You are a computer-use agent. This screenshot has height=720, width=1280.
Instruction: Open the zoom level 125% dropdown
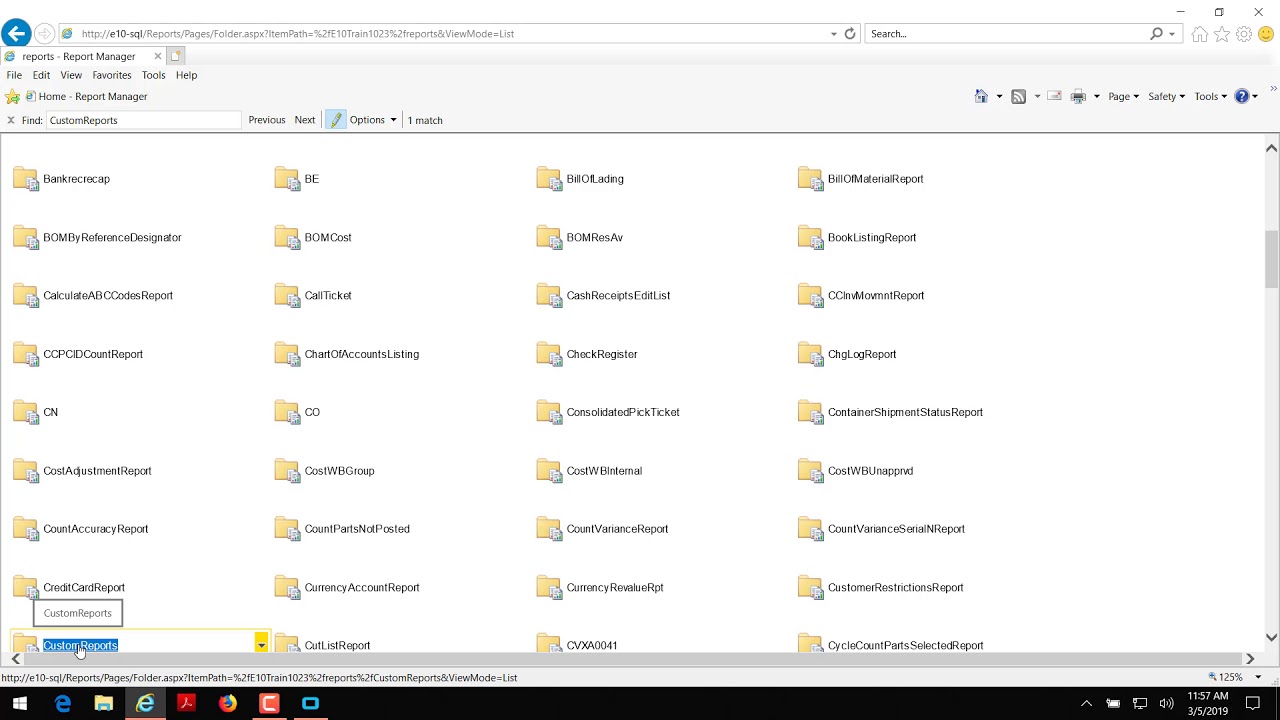point(1259,677)
